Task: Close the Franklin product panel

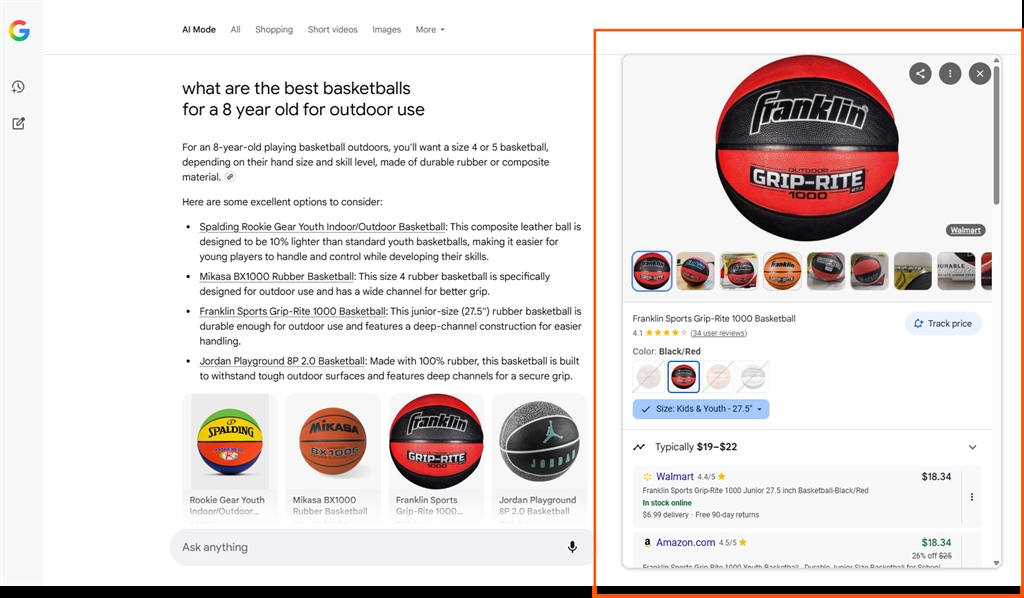Action: point(980,73)
